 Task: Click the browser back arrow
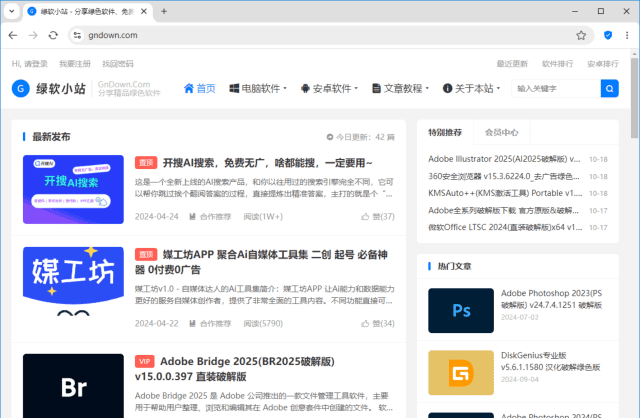(13, 36)
